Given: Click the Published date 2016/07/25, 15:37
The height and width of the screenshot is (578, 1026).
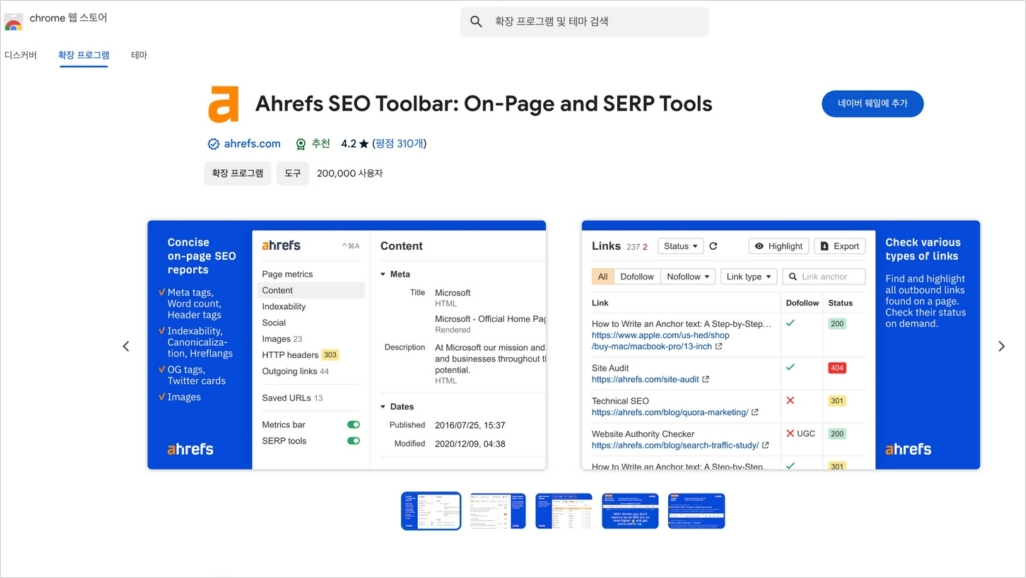Looking at the screenshot, I should coord(470,425).
